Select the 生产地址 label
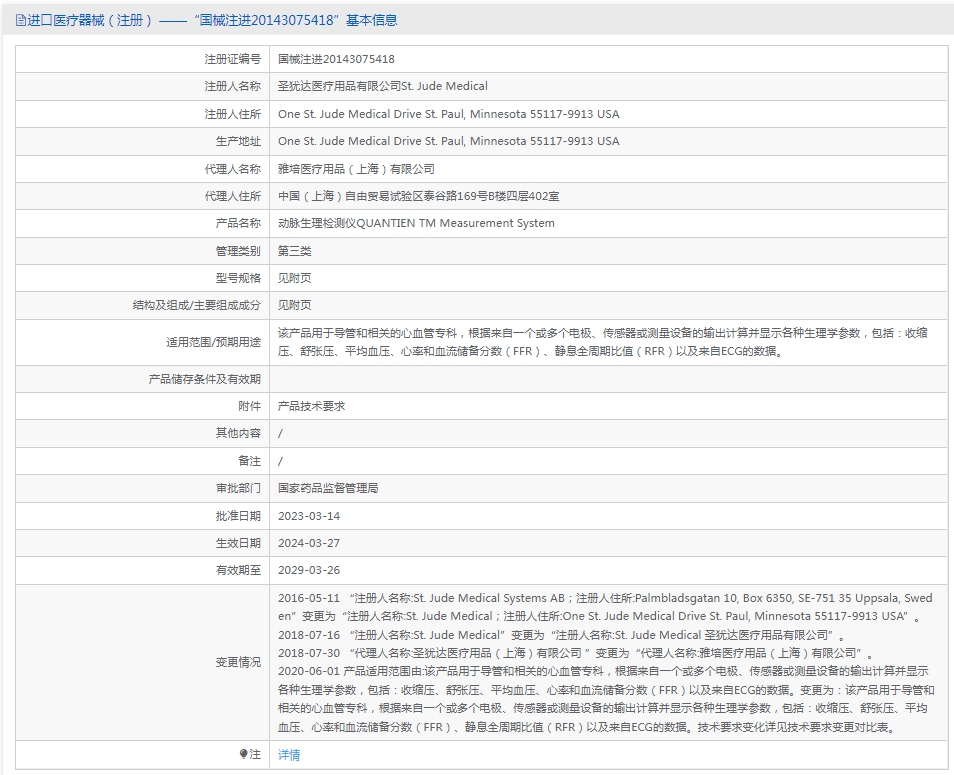Screen dimensions: 954x775 tap(238, 141)
